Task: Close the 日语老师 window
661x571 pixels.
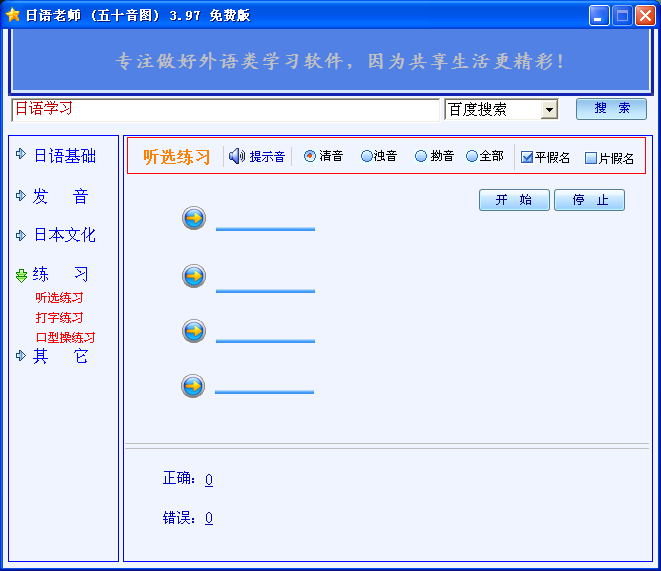Action: pyautogui.click(x=645, y=16)
